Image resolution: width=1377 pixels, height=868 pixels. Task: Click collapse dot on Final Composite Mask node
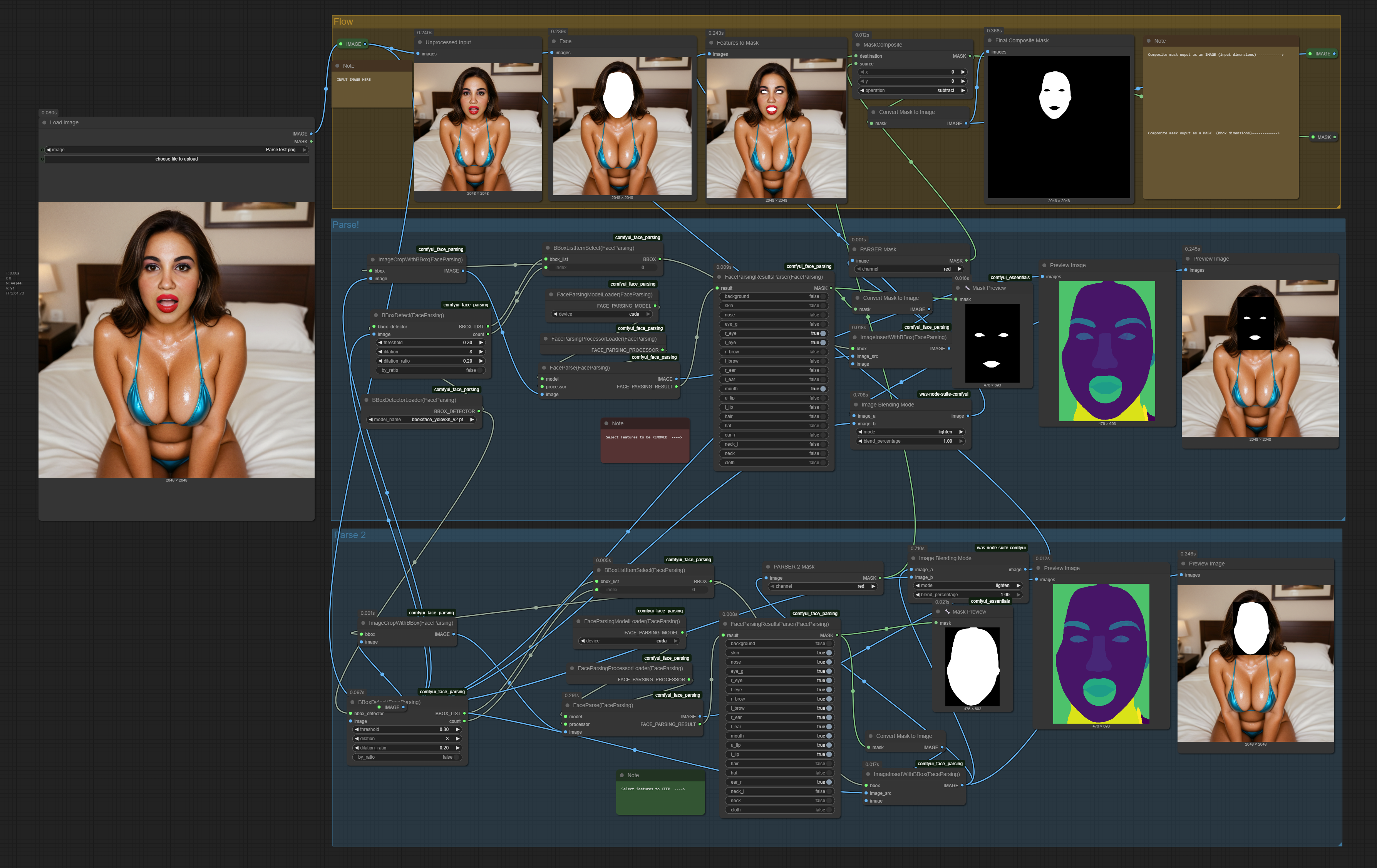click(989, 40)
